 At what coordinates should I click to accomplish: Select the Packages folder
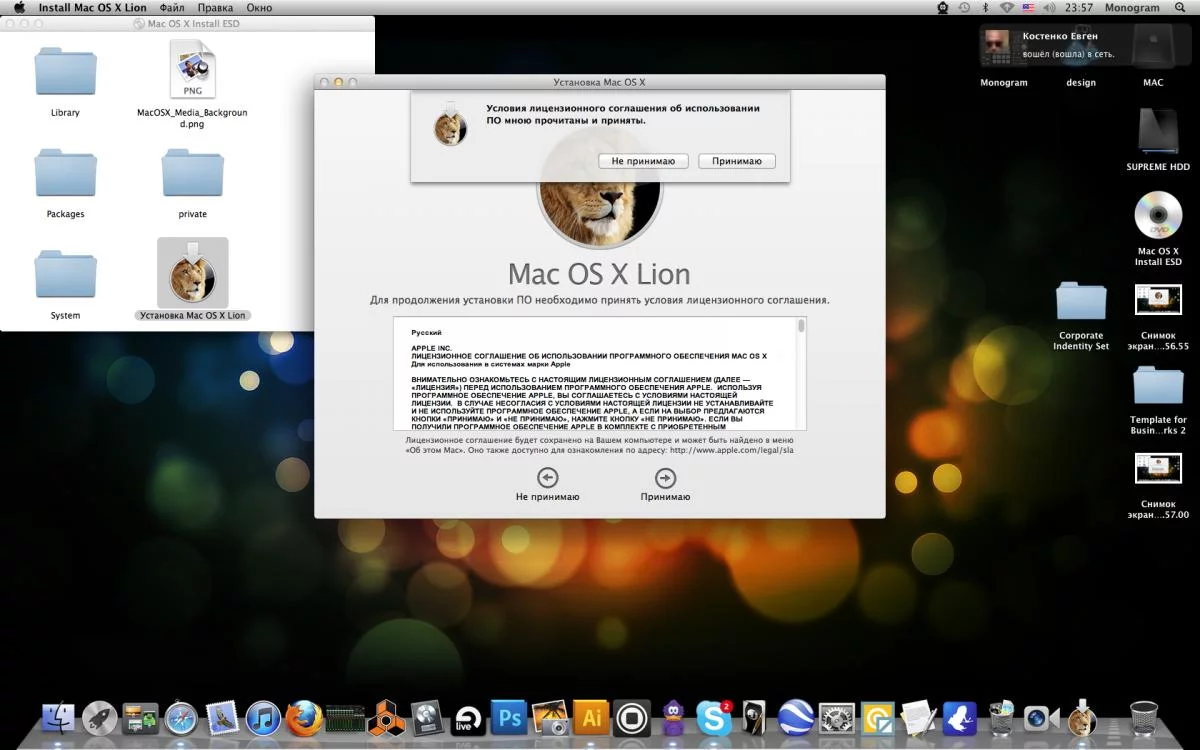(x=66, y=174)
